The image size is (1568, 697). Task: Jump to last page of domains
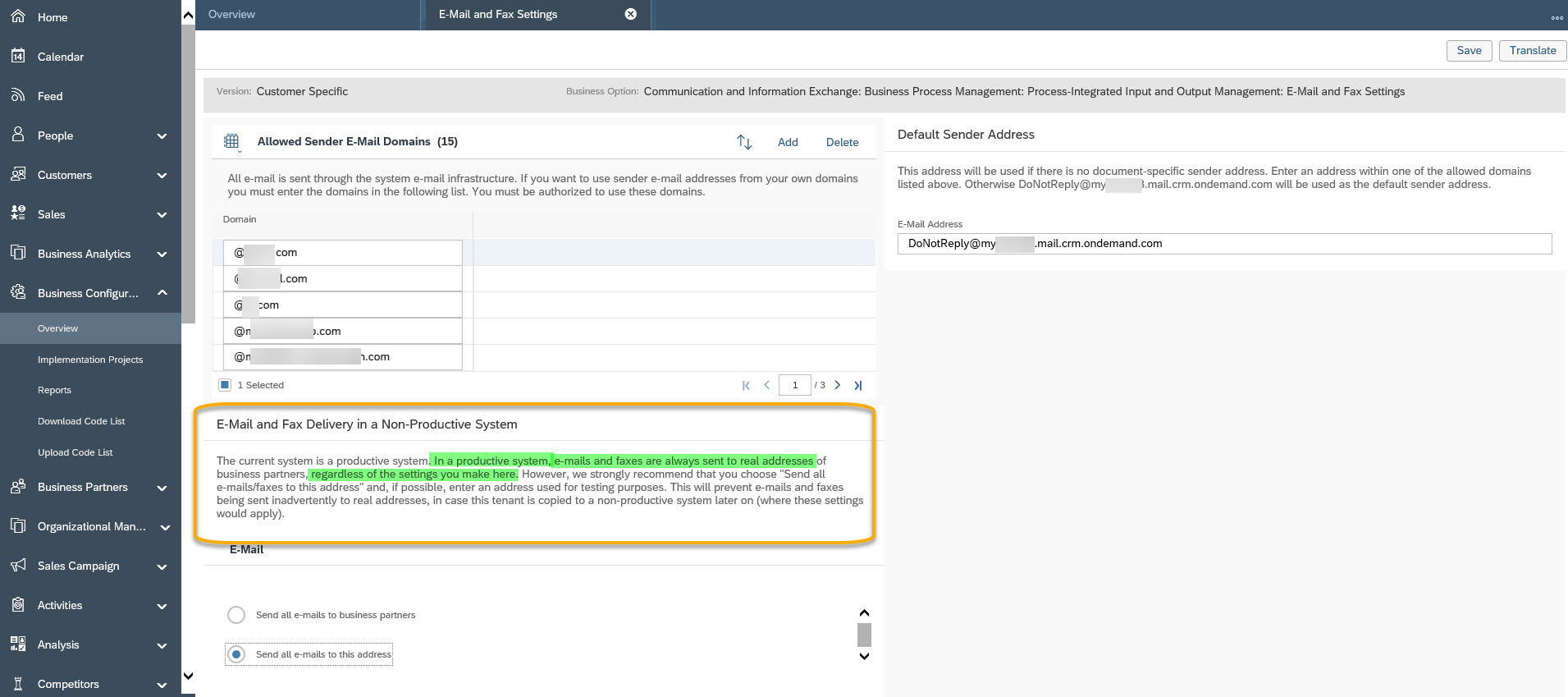point(858,385)
